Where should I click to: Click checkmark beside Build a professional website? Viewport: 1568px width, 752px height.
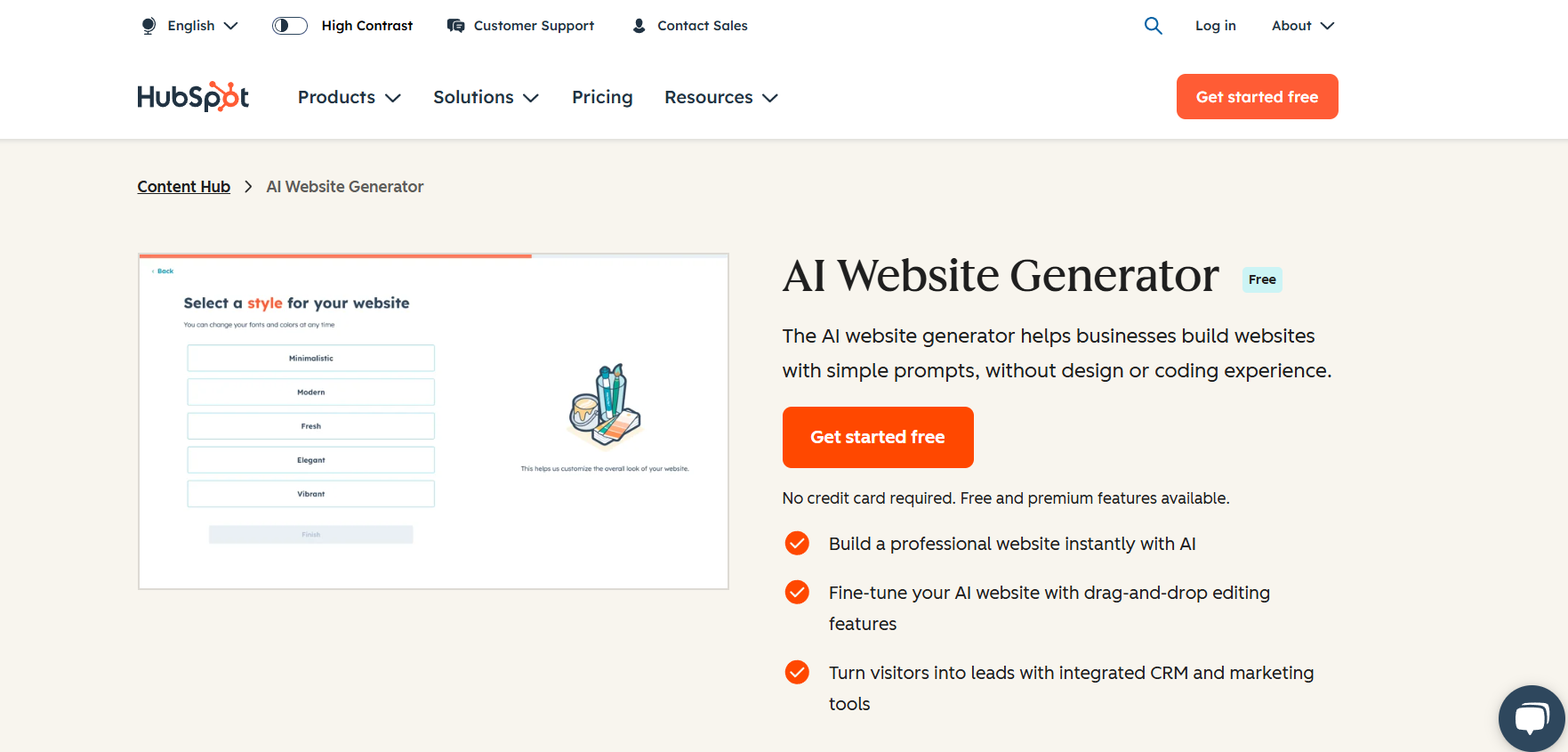point(797,543)
